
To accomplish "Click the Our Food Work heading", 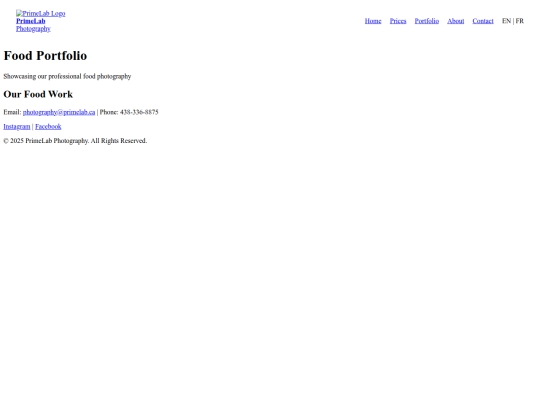I will 38,94.
